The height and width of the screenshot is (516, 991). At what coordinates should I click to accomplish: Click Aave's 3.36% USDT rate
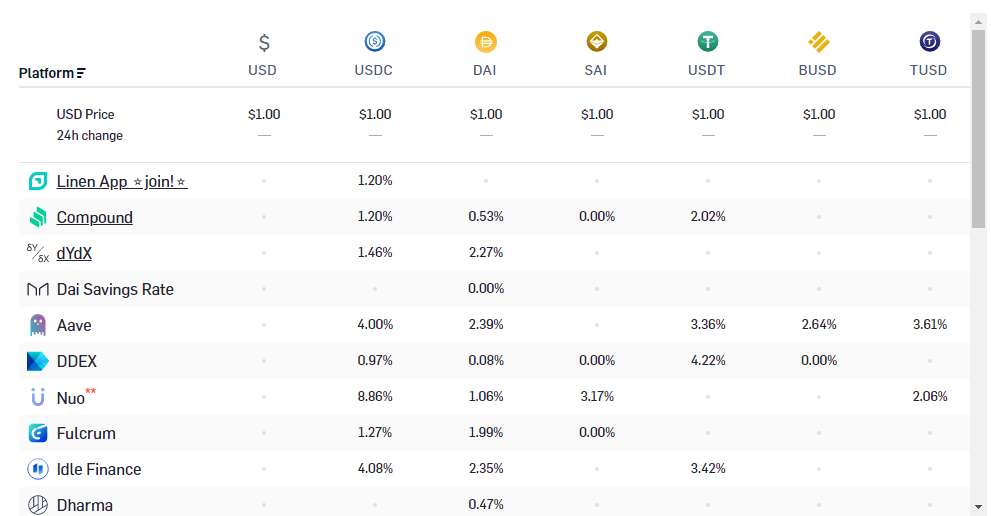pyautogui.click(x=708, y=324)
